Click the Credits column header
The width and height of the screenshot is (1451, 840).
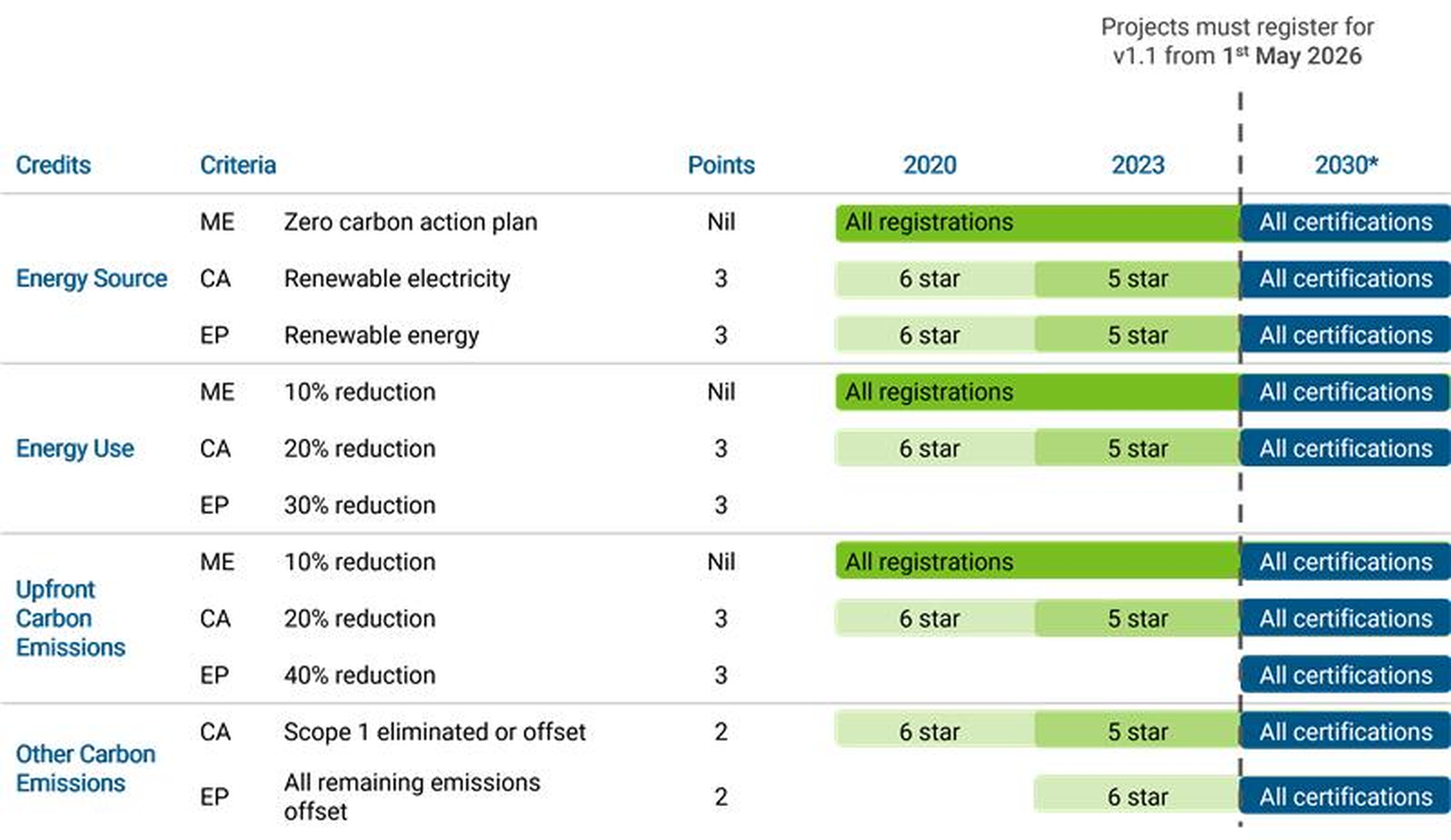point(53,166)
